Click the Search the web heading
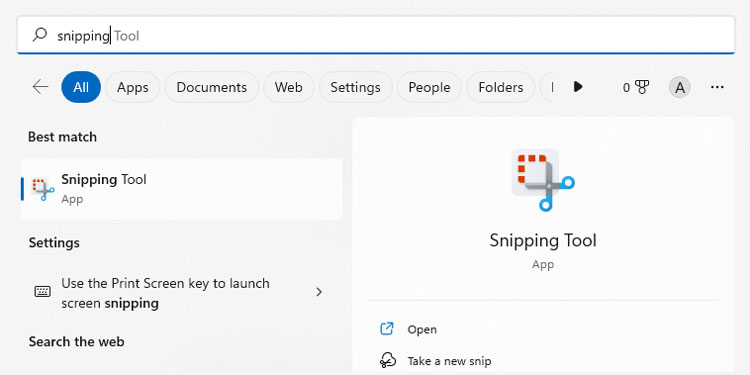 click(77, 342)
